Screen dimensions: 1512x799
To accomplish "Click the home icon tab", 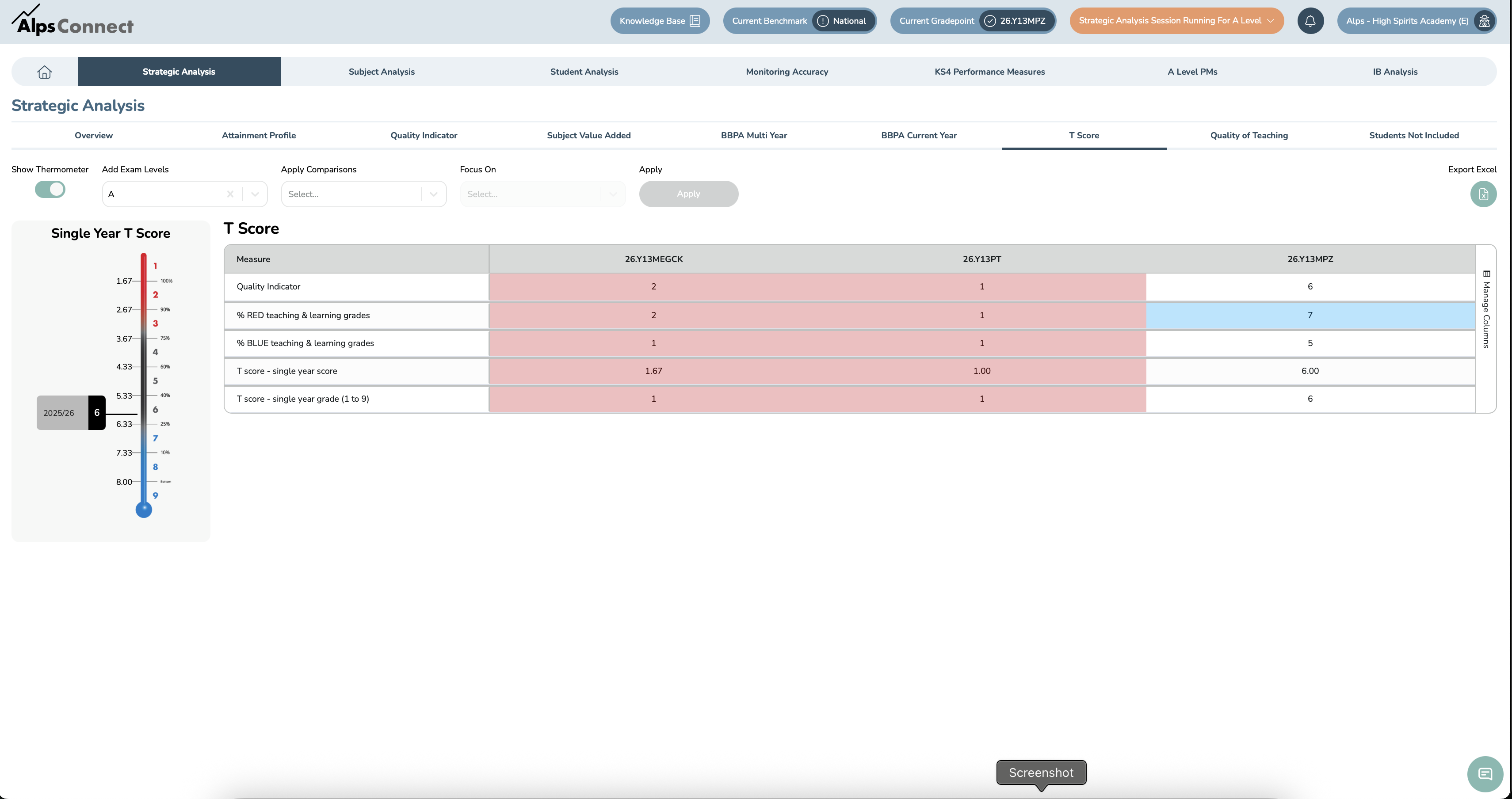I will click(45, 72).
